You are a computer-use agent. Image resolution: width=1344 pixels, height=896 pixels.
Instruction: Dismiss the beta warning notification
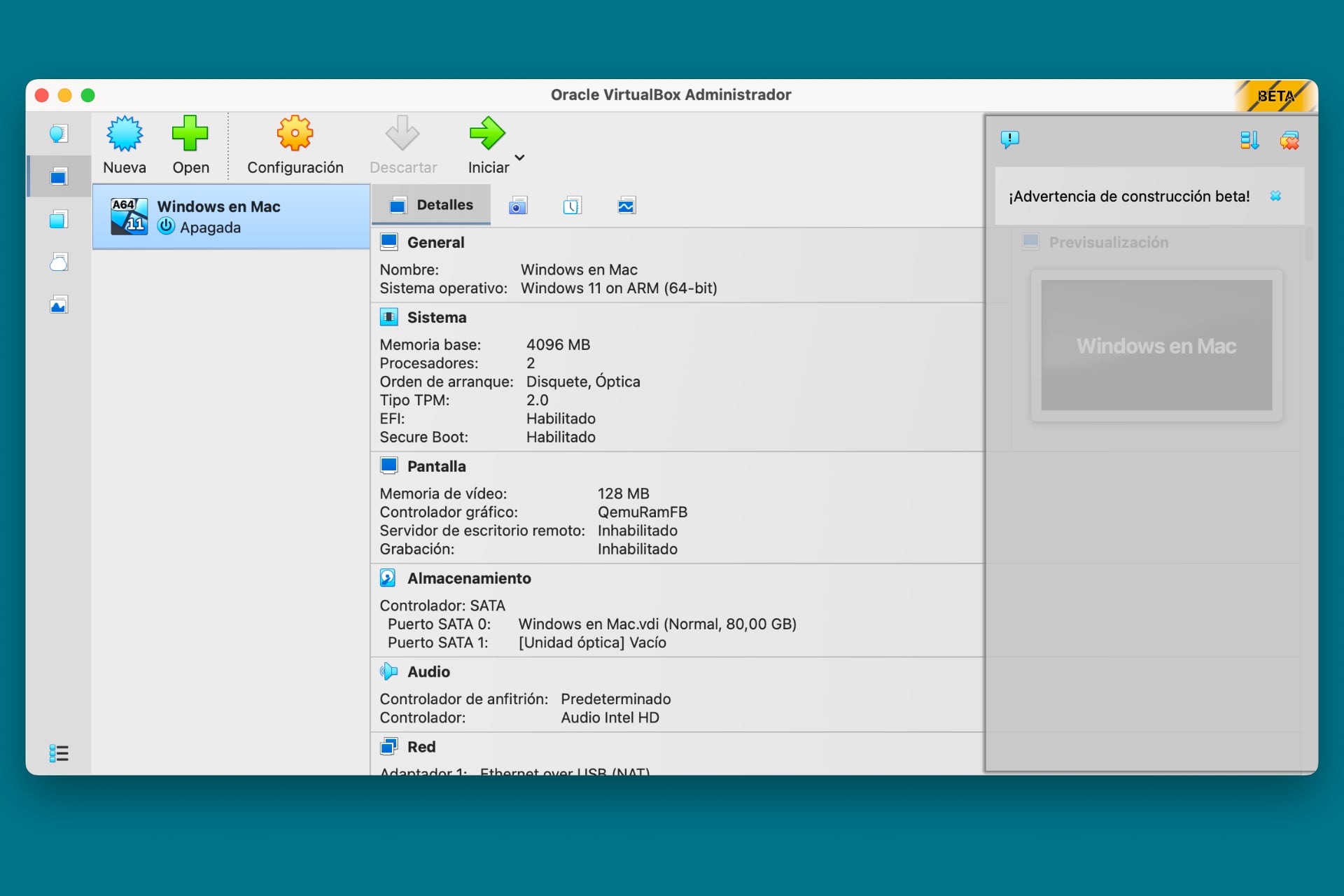pyautogui.click(x=1275, y=196)
